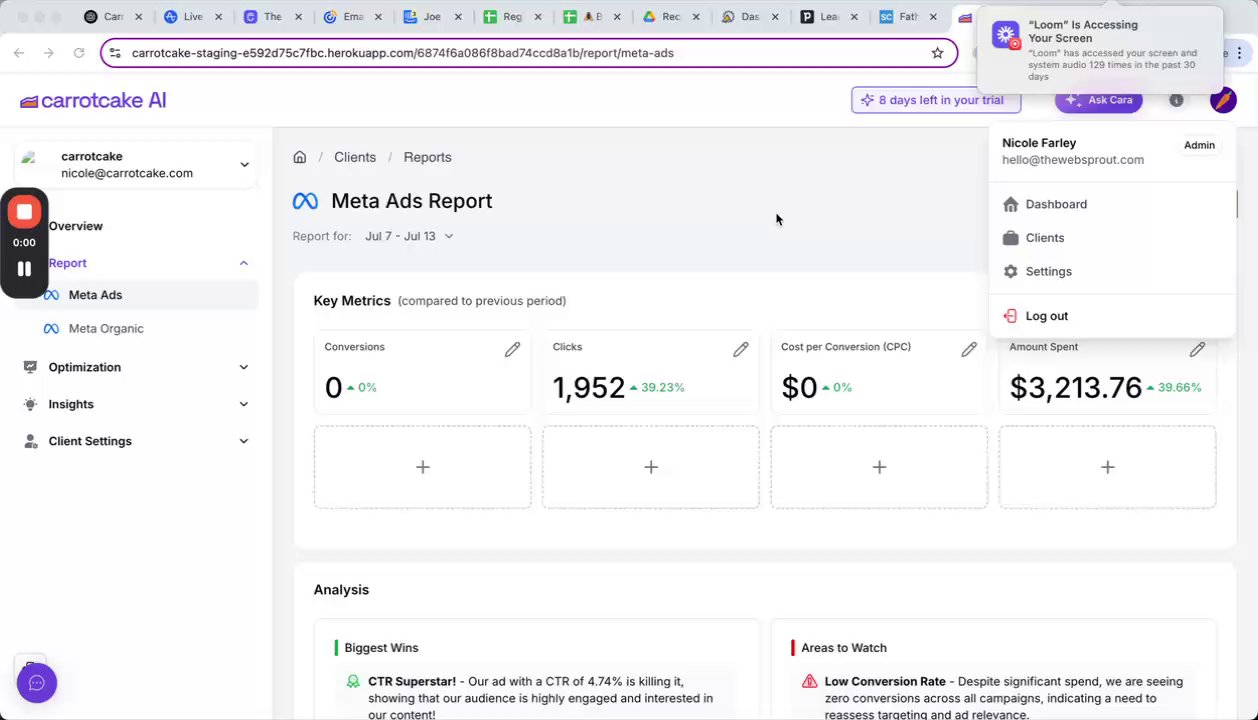Expand the Optimization sidebar section
The height and width of the screenshot is (720, 1258).
243,367
